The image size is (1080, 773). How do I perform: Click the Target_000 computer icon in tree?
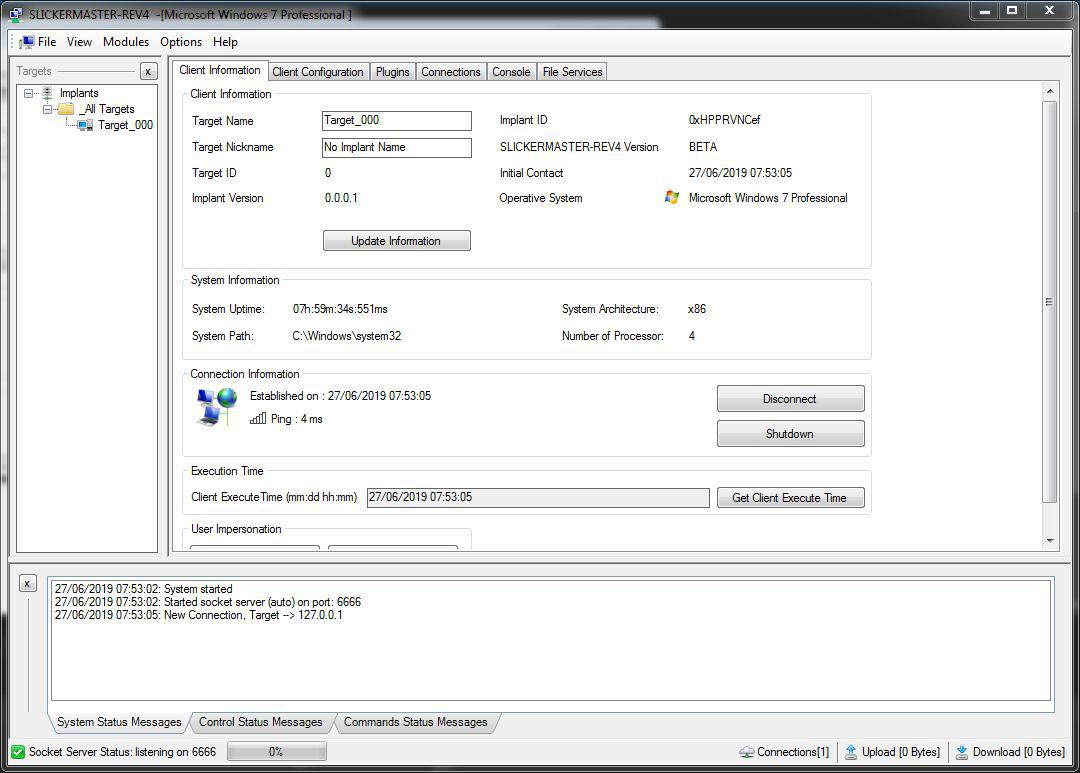[x=85, y=125]
